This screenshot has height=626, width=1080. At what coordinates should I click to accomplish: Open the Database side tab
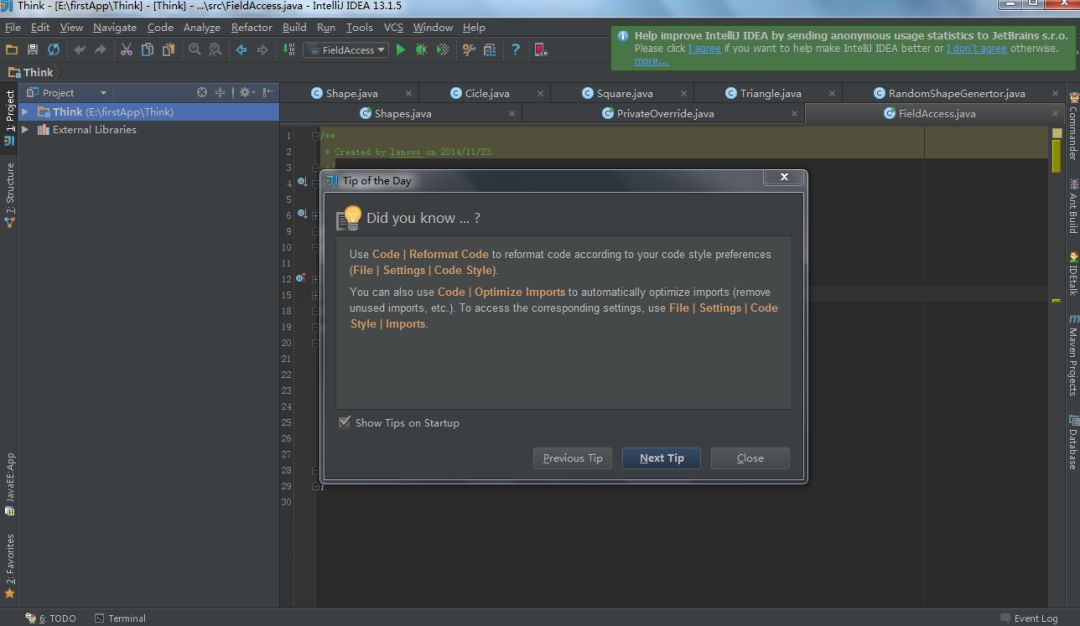(x=1073, y=442)
